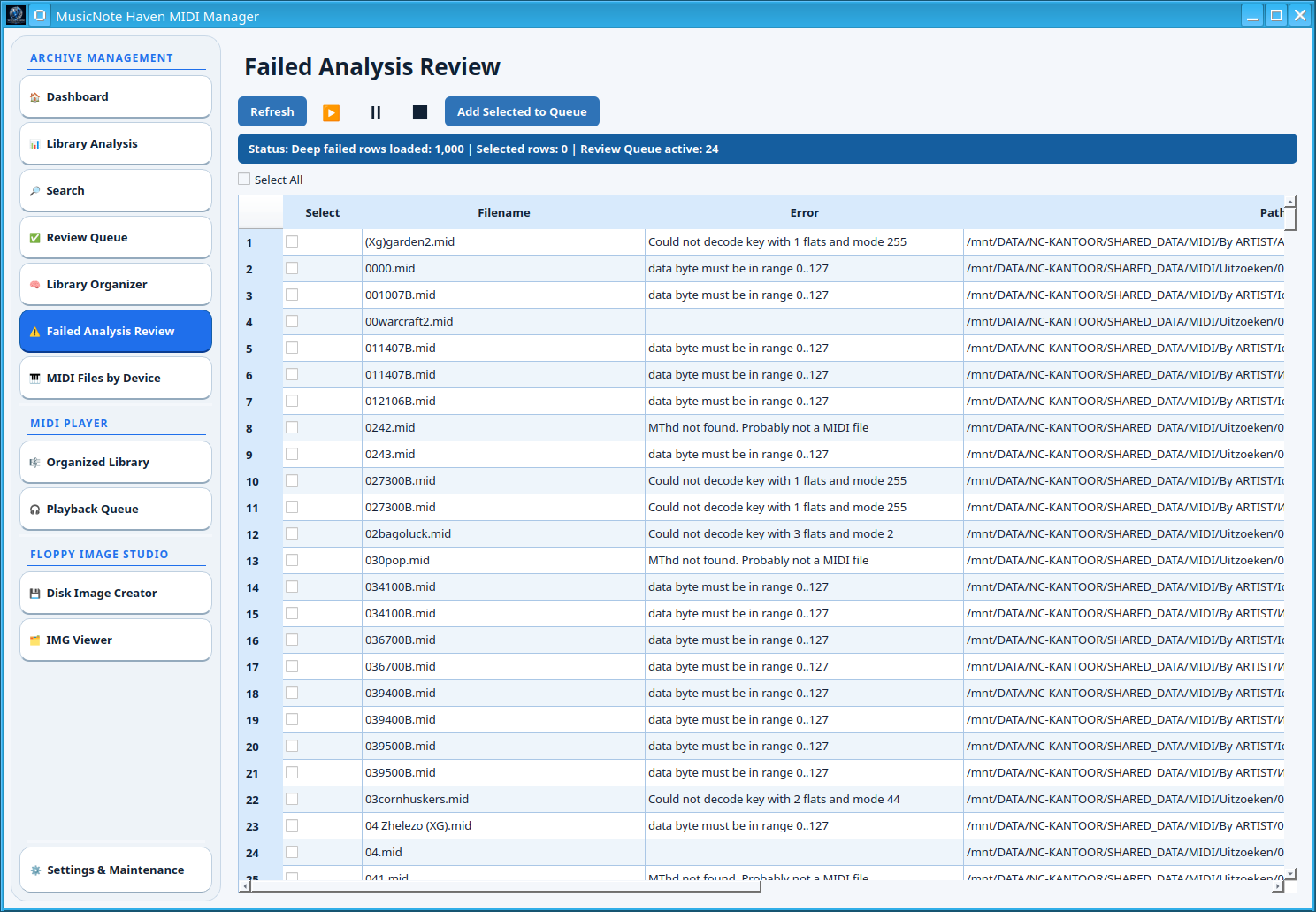Click filename cell 04.mid

tap(504, 853)
